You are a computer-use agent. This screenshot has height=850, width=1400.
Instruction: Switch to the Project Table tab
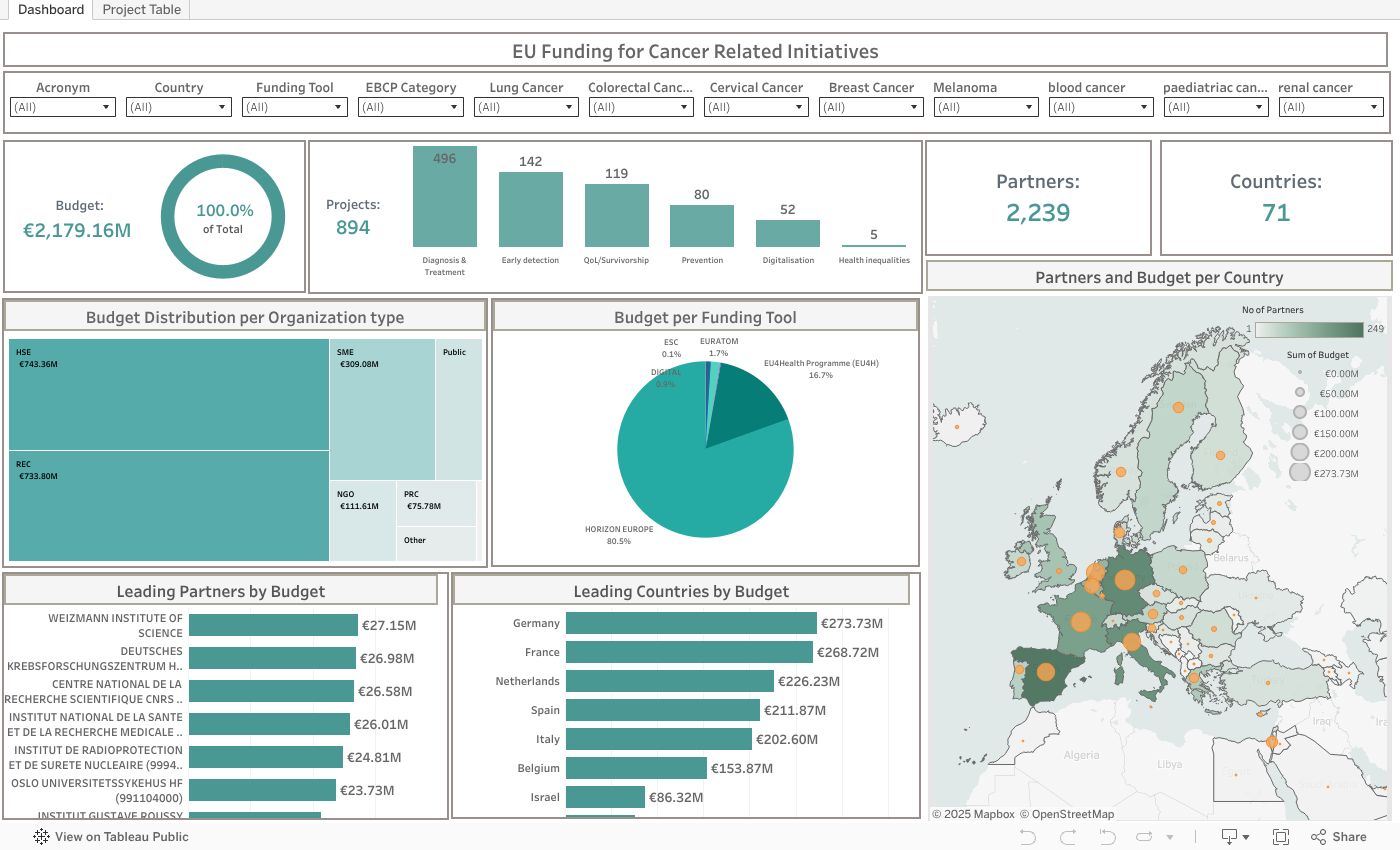click(x=141, y=10)
